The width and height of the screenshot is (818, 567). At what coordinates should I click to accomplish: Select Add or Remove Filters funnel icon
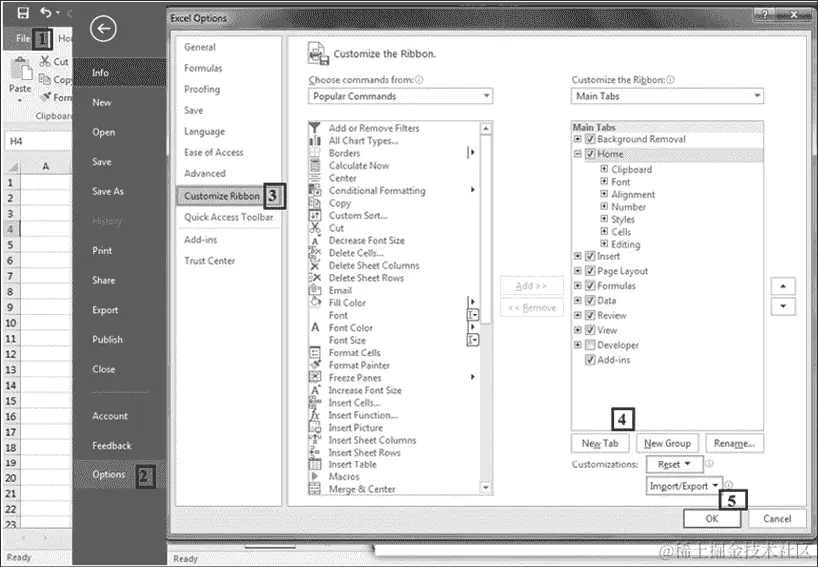click(x=315, y=128)
